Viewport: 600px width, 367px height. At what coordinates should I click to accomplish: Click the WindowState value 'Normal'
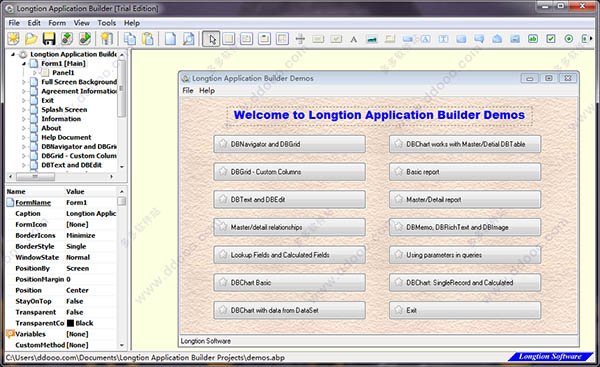(78, 258)
